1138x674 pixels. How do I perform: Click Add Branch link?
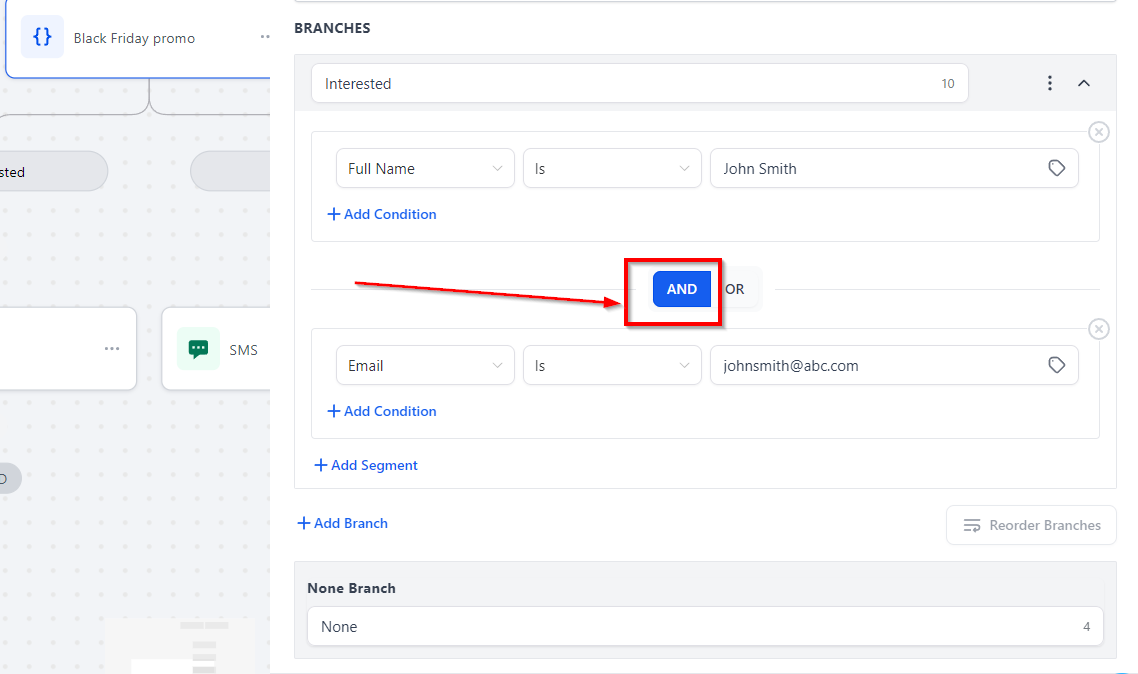[343, 523]
